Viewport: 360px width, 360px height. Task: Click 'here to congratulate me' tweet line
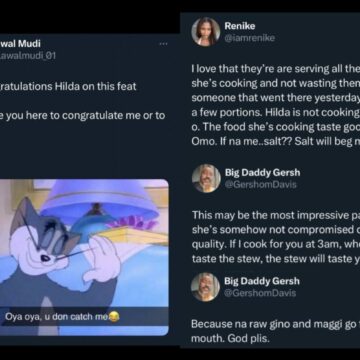(82, 116)
